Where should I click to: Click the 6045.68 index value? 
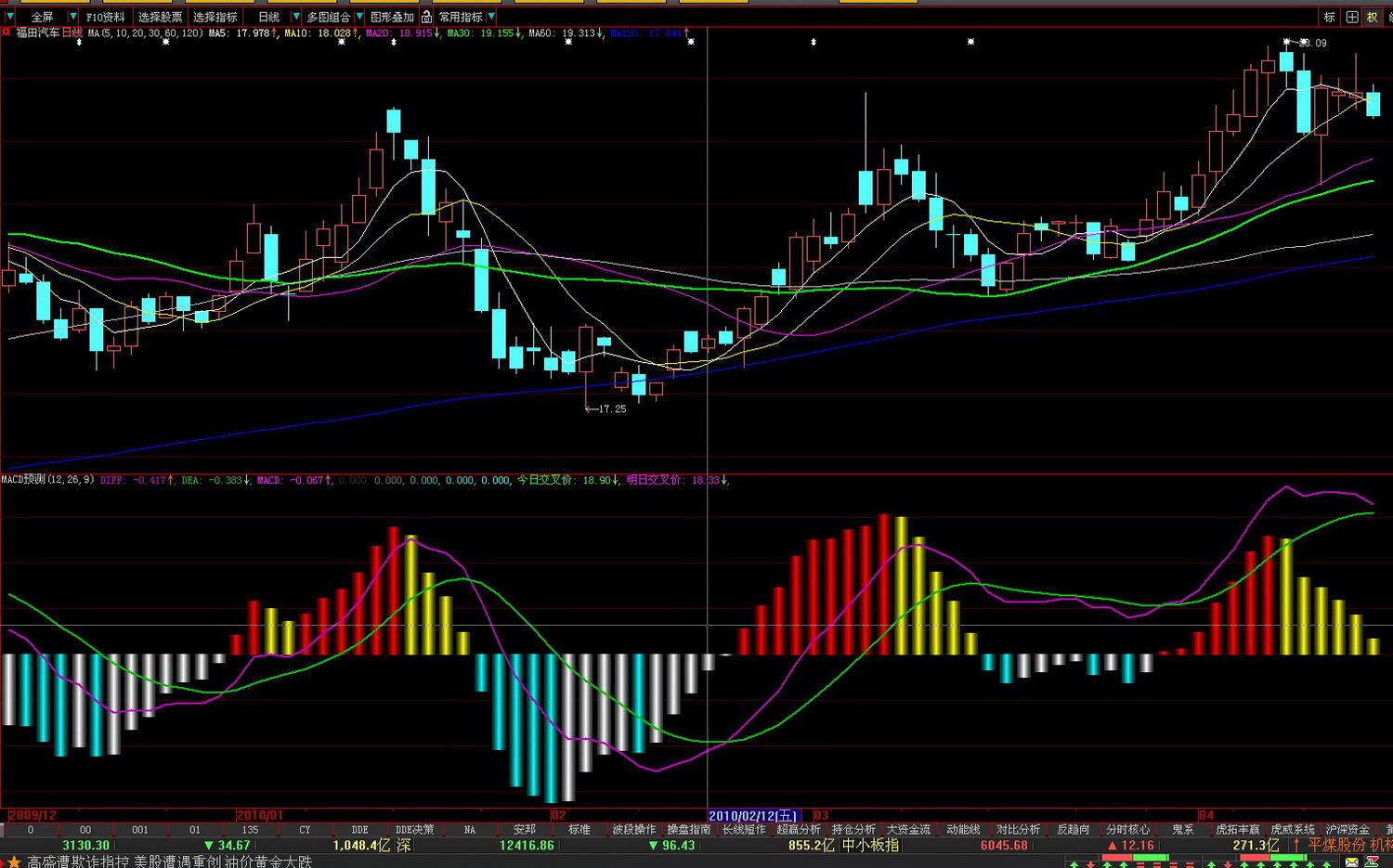click(x=1004, y=846)
